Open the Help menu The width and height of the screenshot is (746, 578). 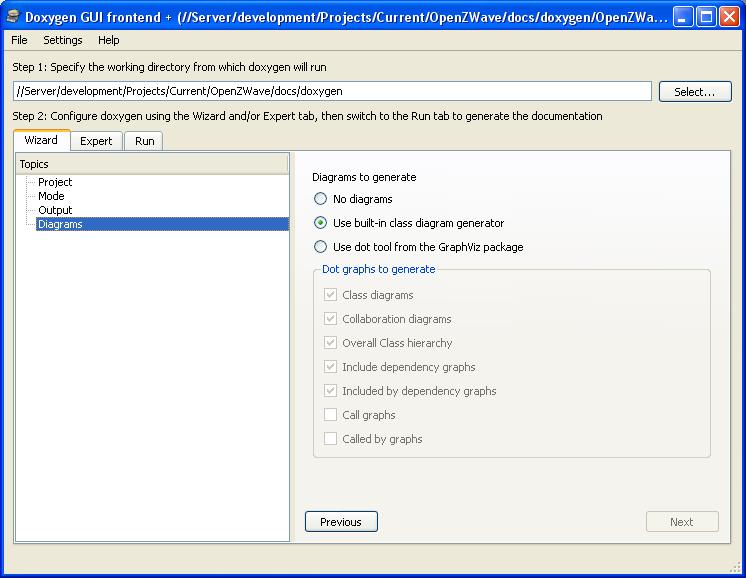[108, 40]
